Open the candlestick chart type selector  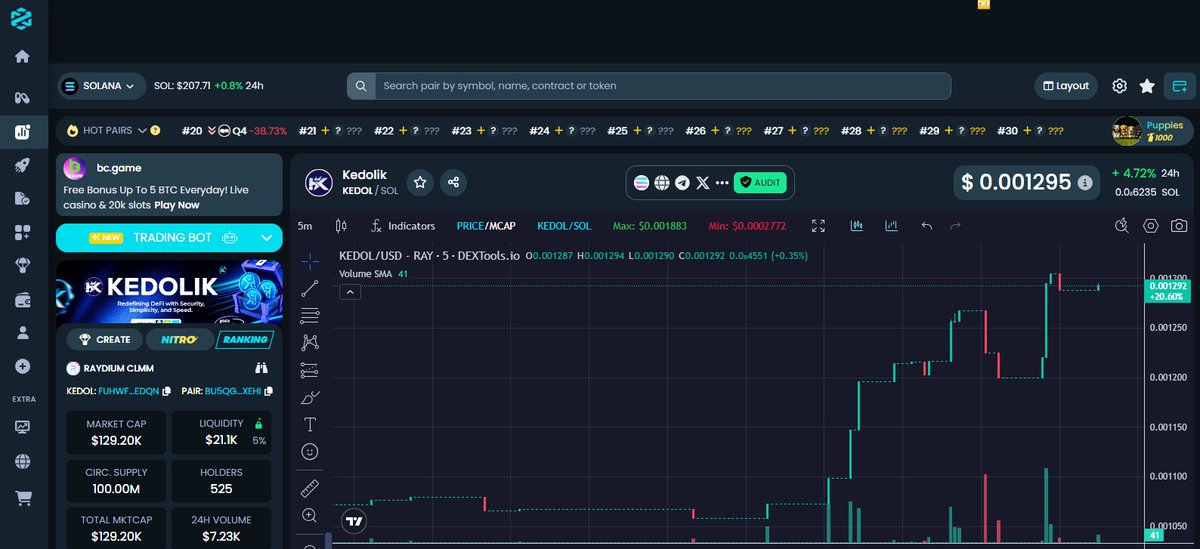point(341,226)
